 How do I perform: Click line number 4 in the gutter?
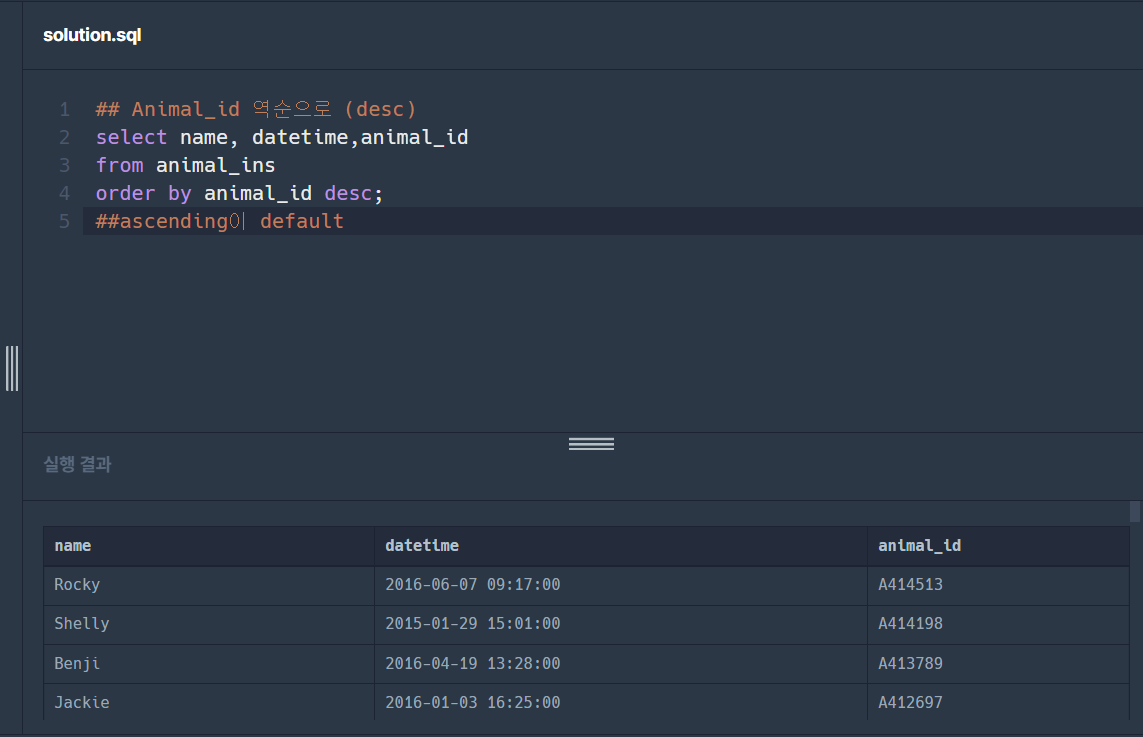(x=65, y=193)
